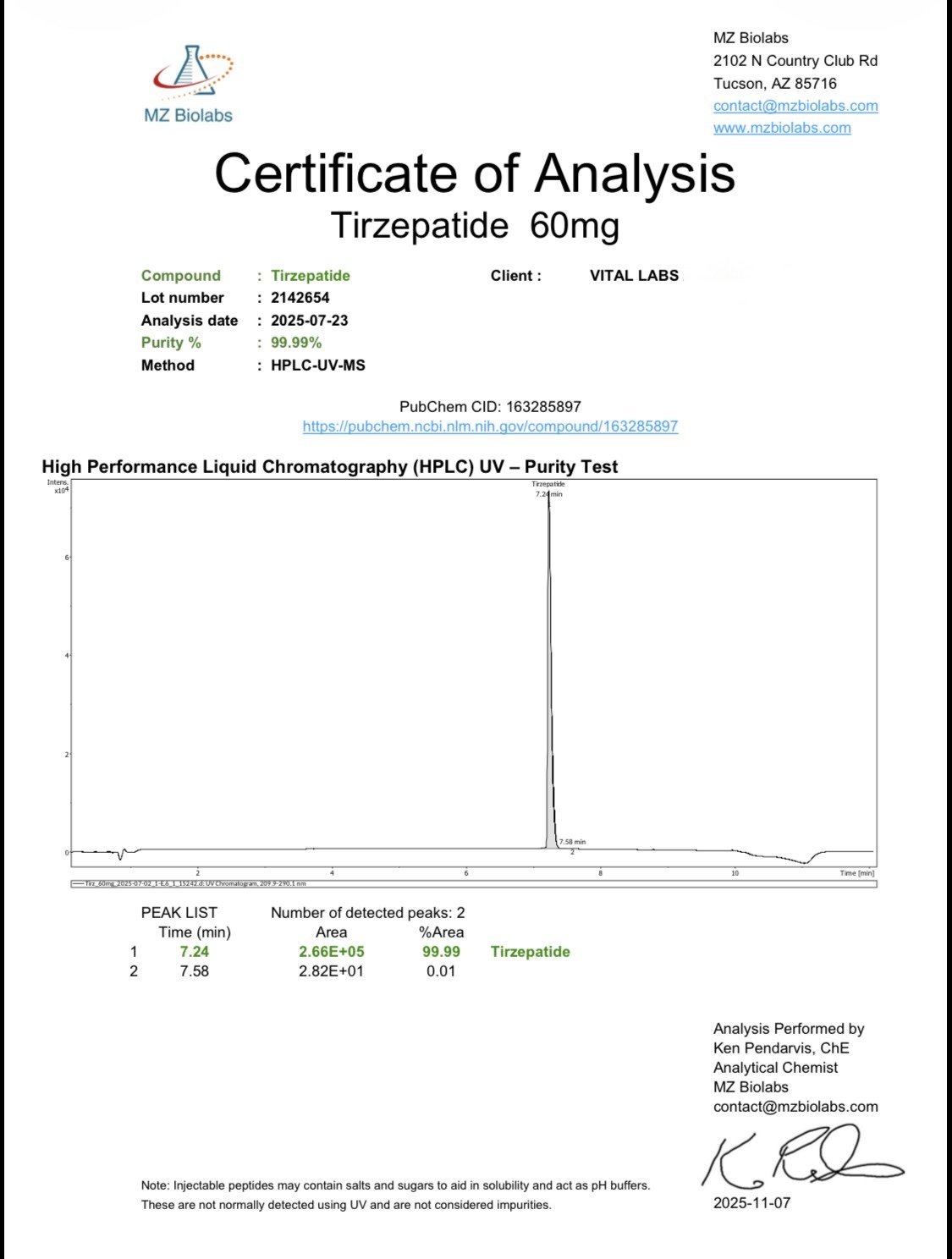The width and height of the screenshot is (952, 1259).
Task: Click the handwritten analyst signature
Action: point(799,1157)
